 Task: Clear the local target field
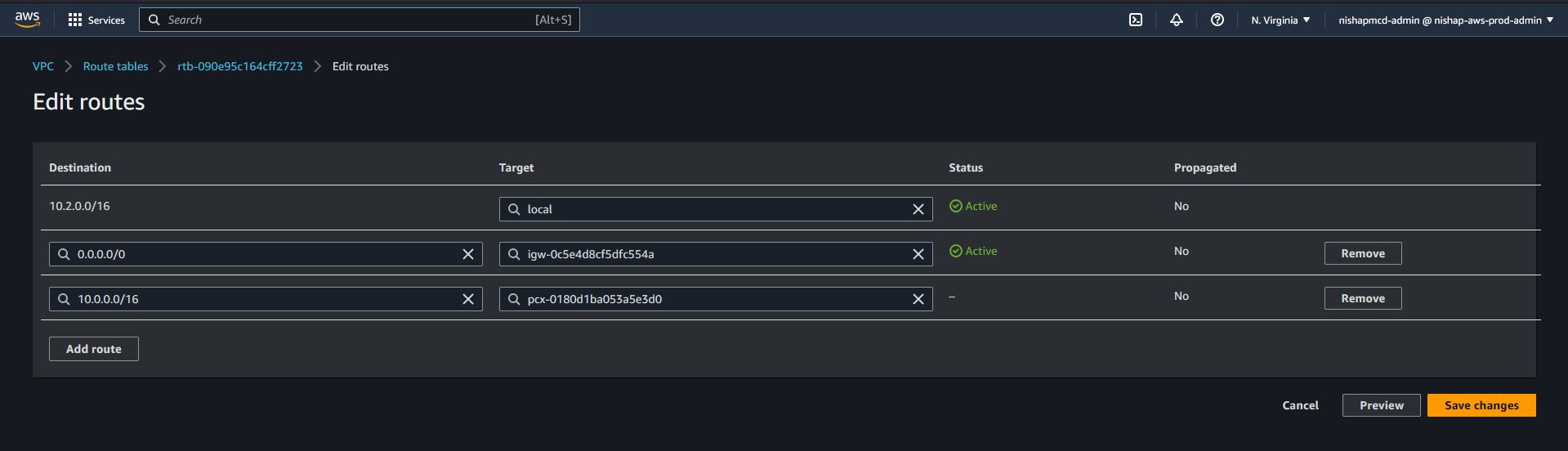(918, 209)
